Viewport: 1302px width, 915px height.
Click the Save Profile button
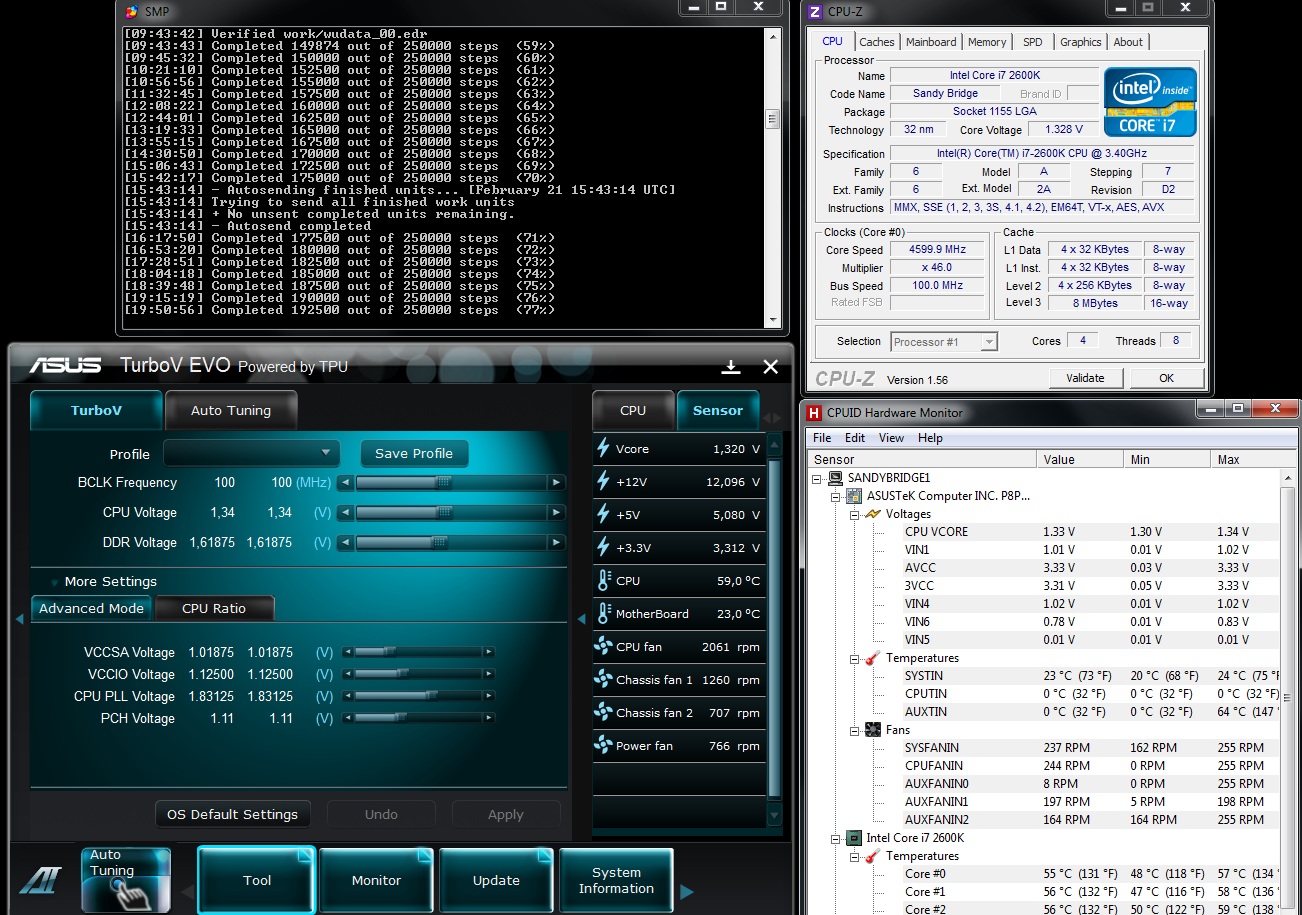(414, 453)
